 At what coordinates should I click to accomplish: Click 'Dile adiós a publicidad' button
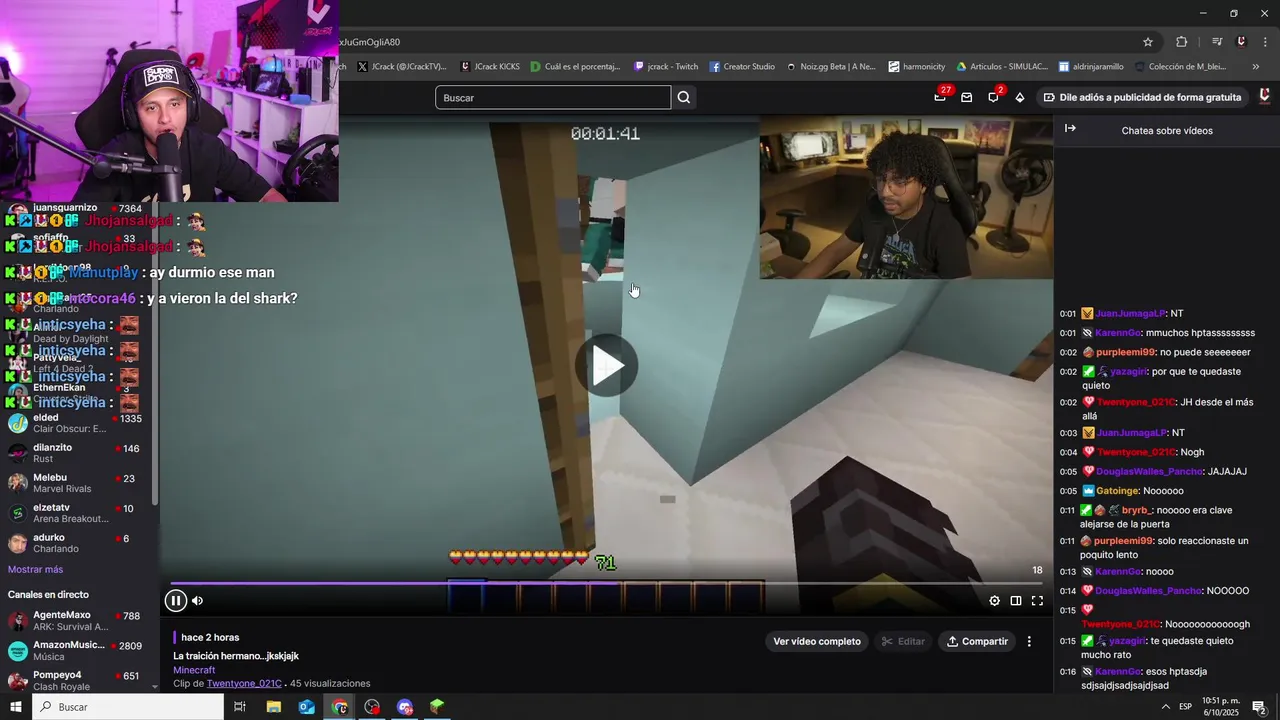click(1142, 97)
